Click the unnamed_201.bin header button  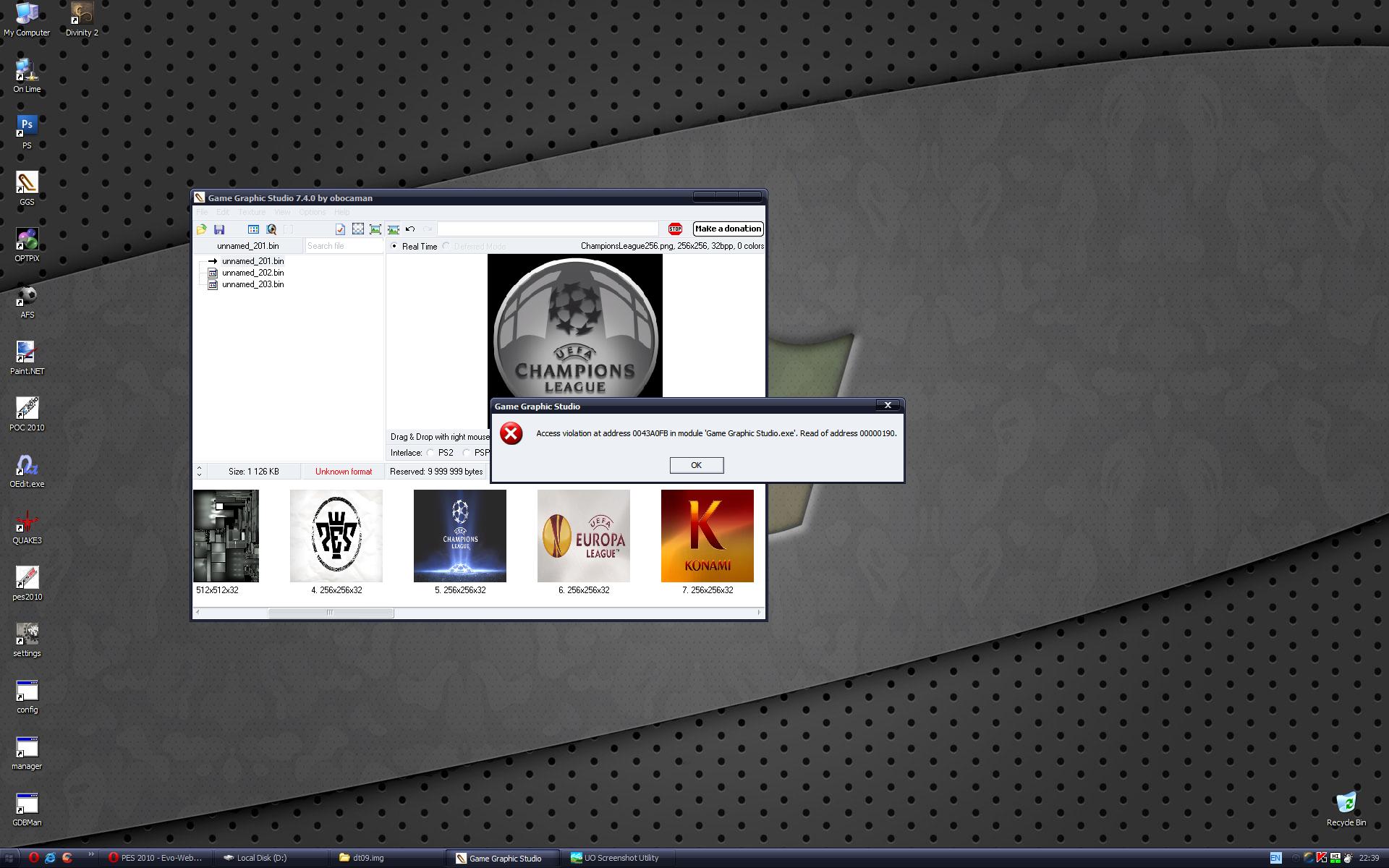tap(247, 246)
